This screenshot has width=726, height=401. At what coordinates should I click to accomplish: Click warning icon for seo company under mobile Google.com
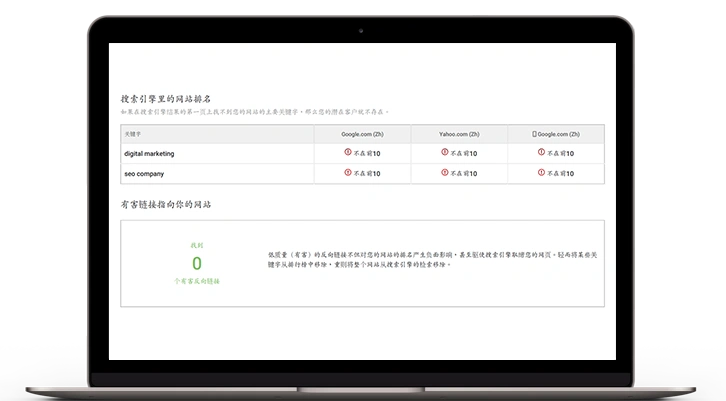pos(542,172)
